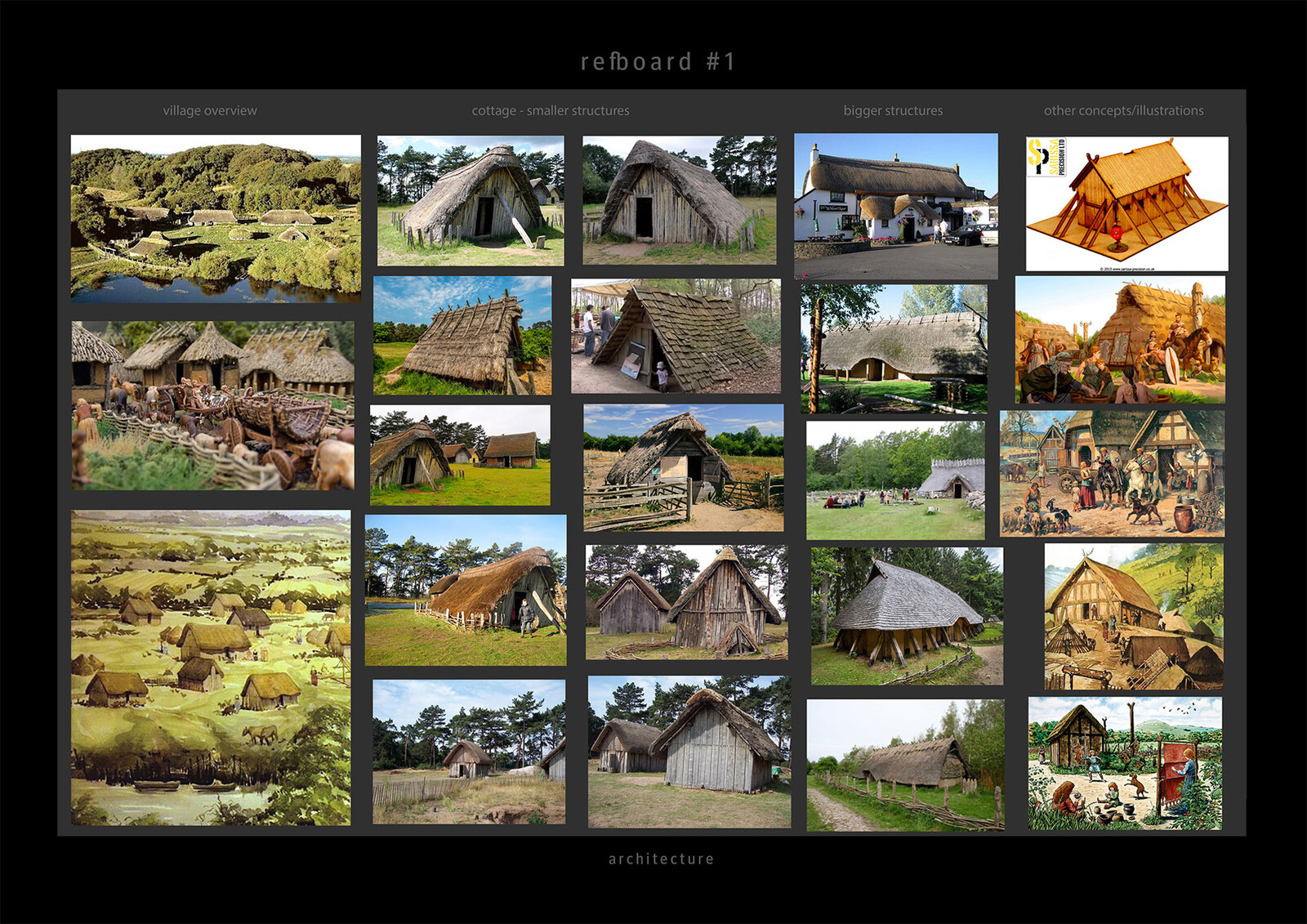Select garden illustration with red door
1307x924 pixels.
click(1125, 764)
